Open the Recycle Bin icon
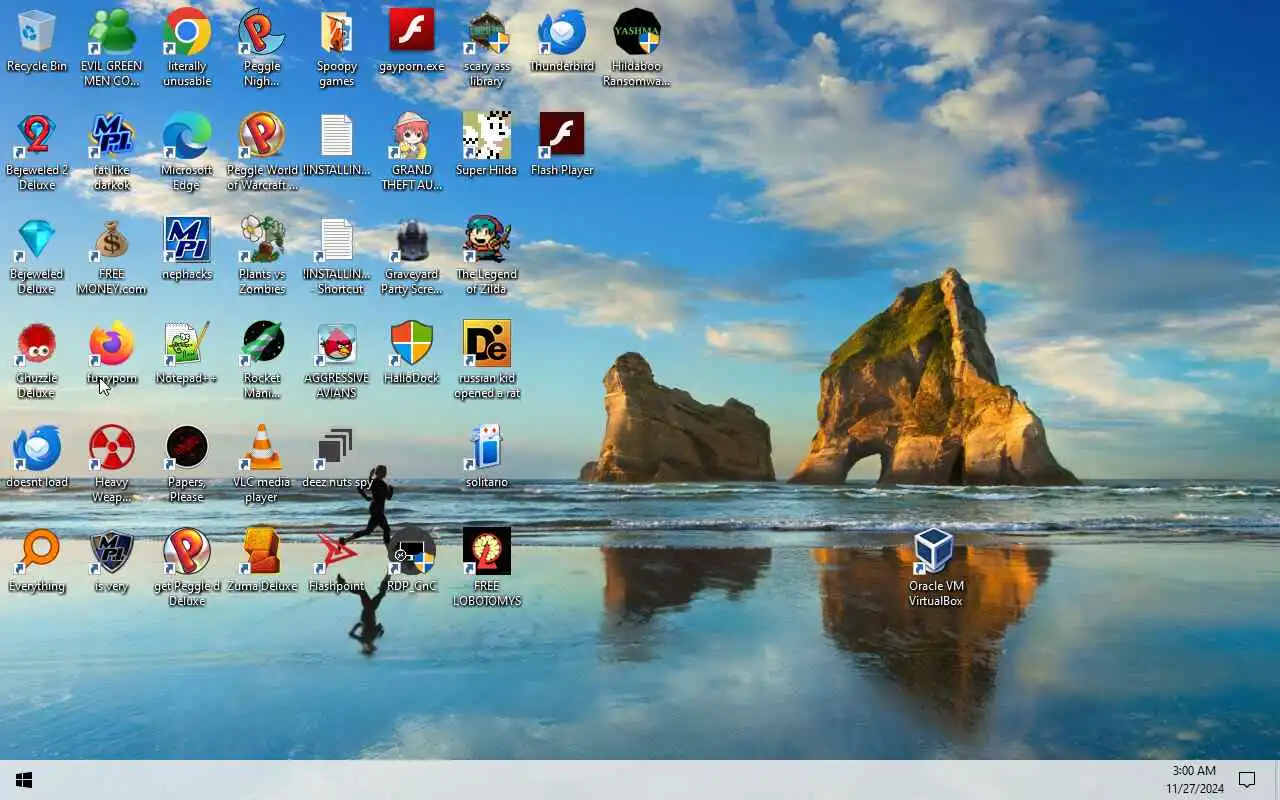The height and width of the screenshot is (800, 1280). [x=37, y=33]
